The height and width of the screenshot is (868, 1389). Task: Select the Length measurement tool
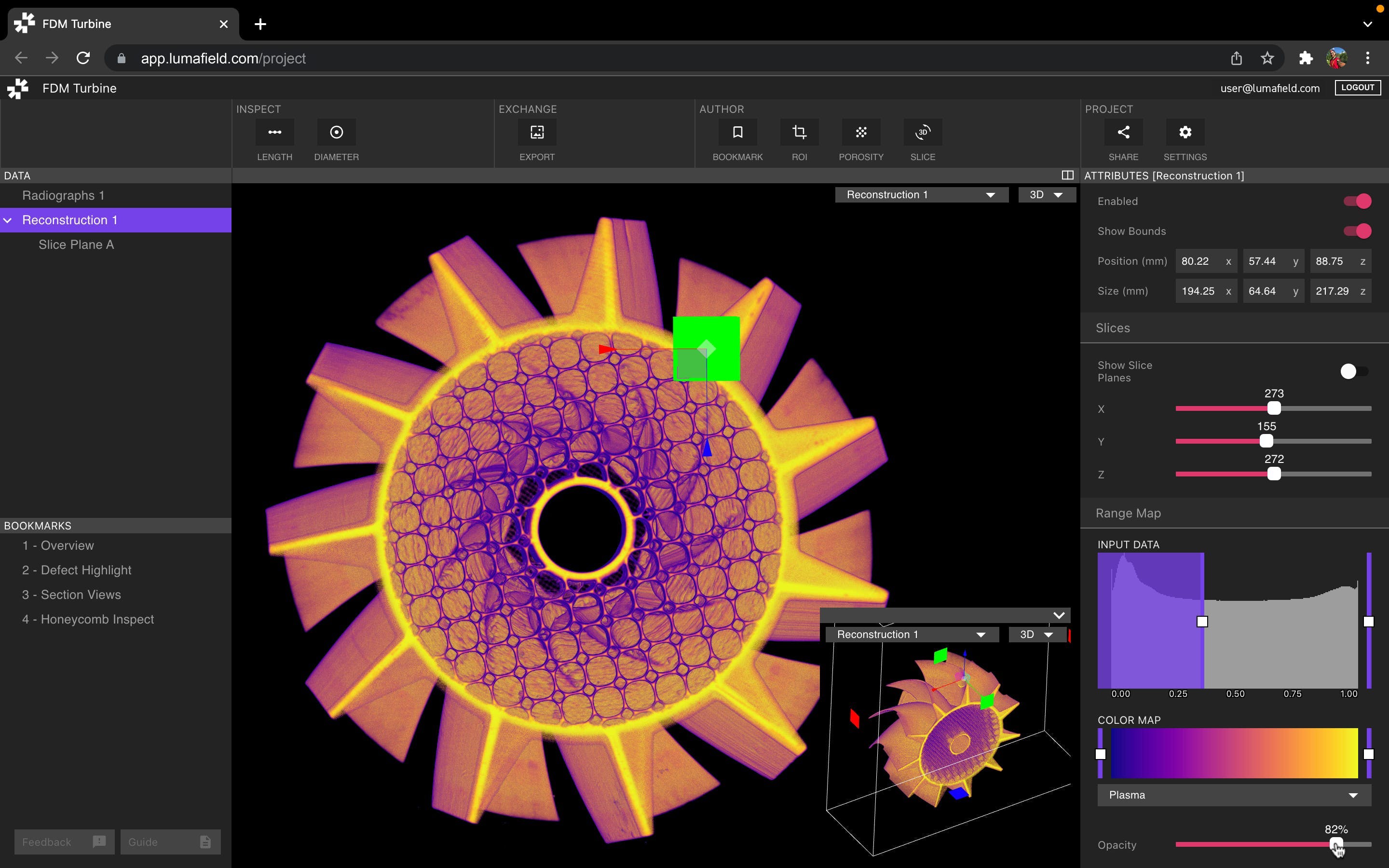274,133
